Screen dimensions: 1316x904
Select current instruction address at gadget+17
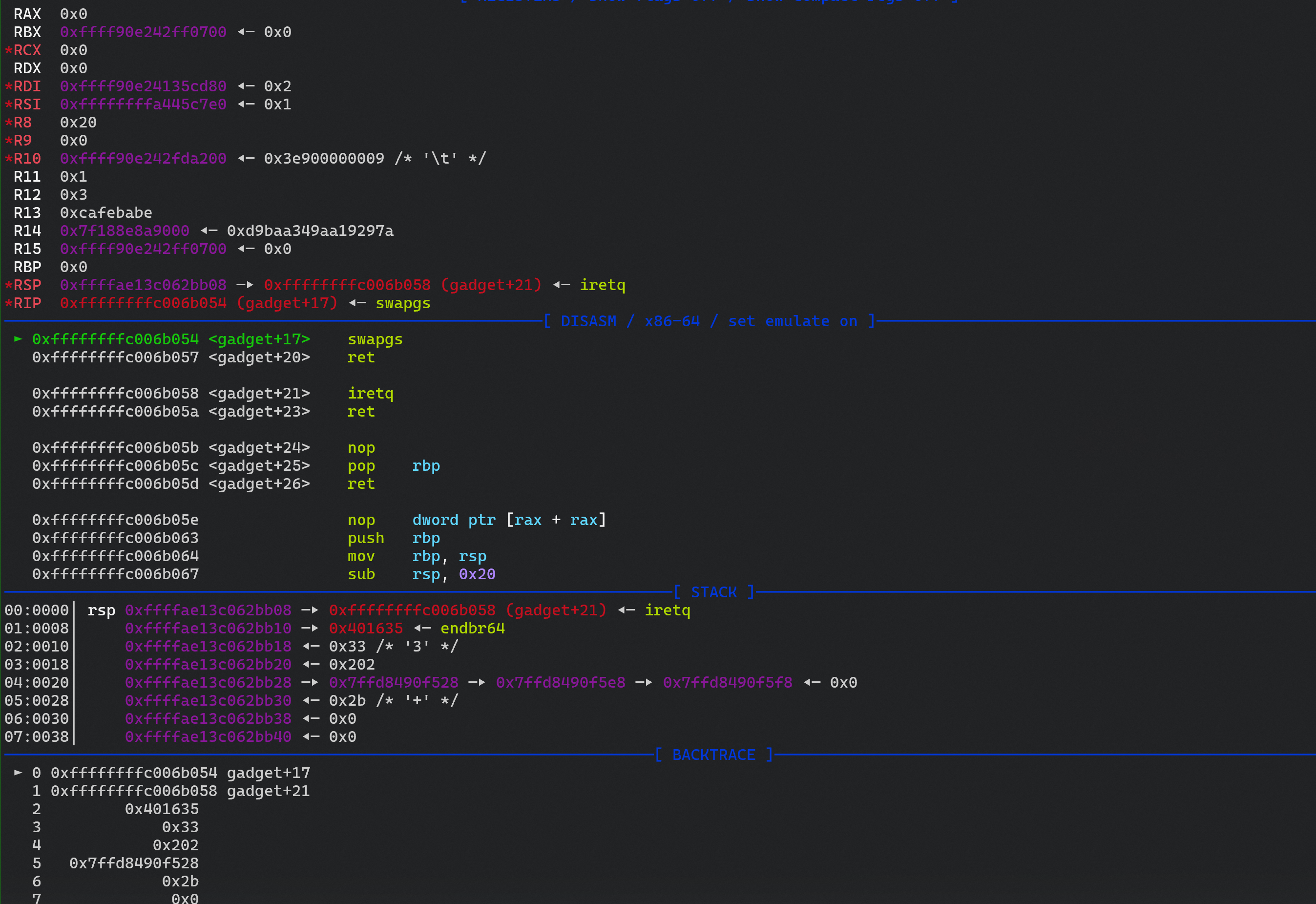116,340
